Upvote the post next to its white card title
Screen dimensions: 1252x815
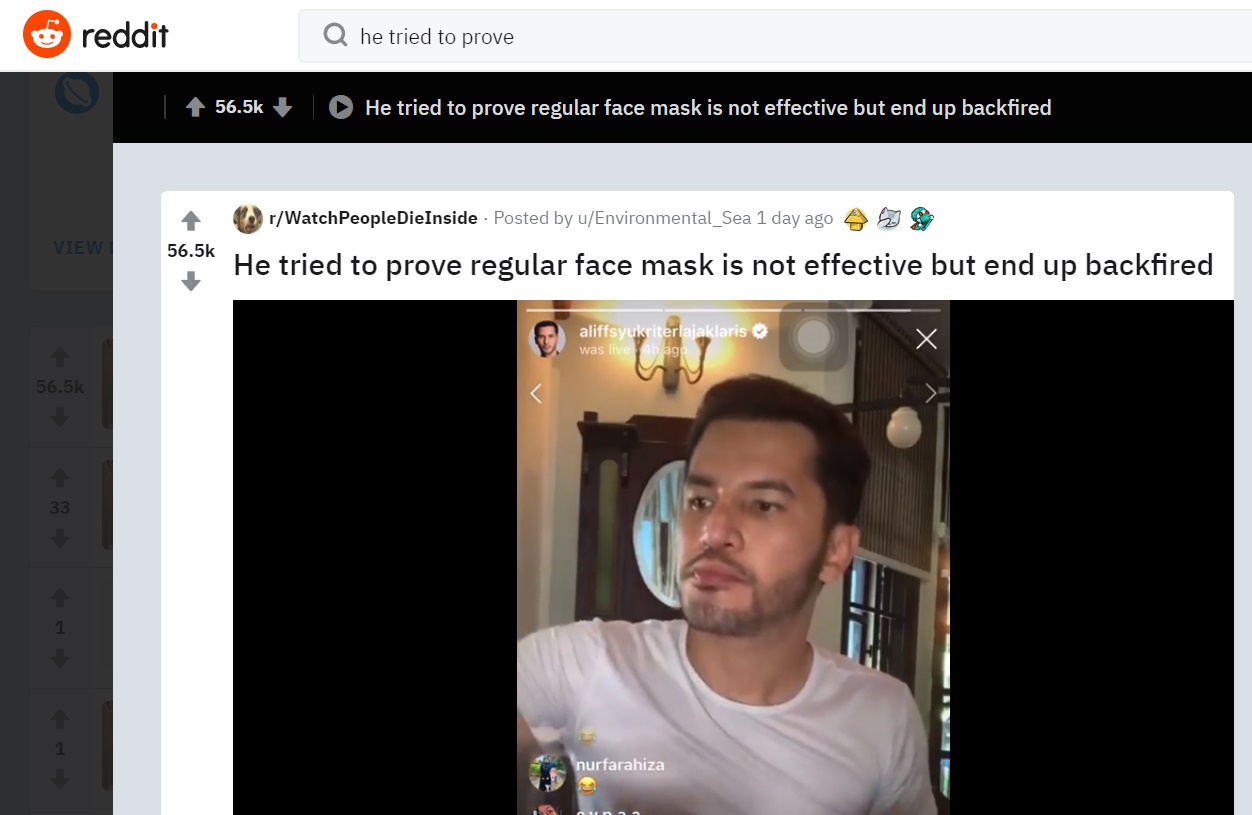[x=191, y=221]
